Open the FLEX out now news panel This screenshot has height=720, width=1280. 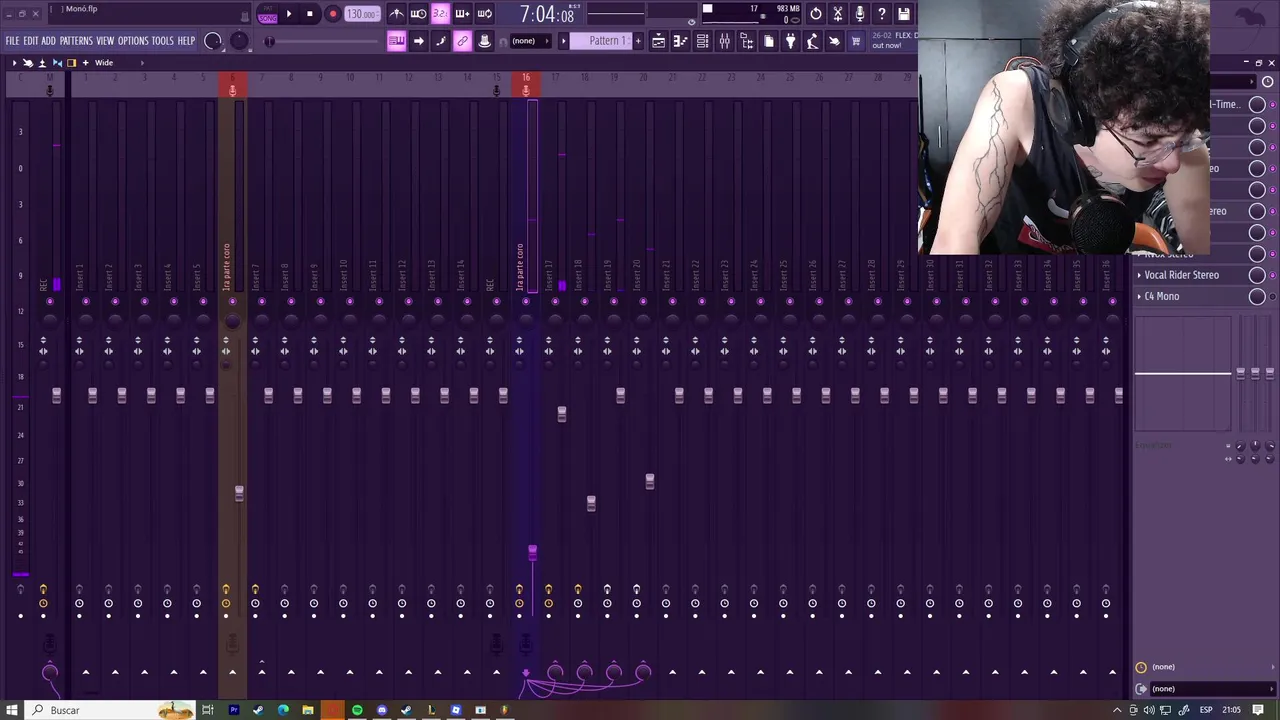pyautogui.click(x=893, y=41)
